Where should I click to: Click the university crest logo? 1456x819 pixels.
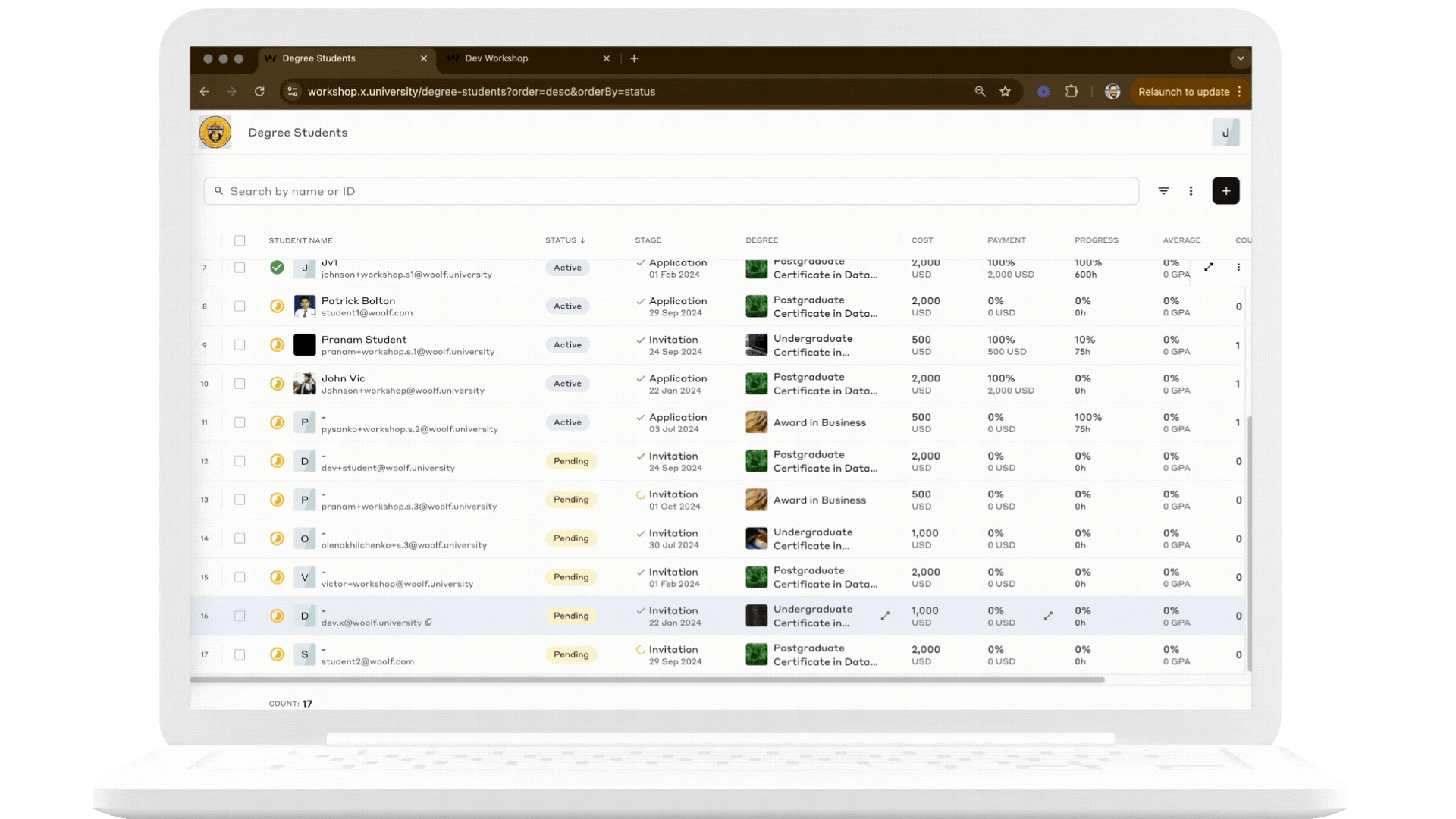[x=215, y=133]
